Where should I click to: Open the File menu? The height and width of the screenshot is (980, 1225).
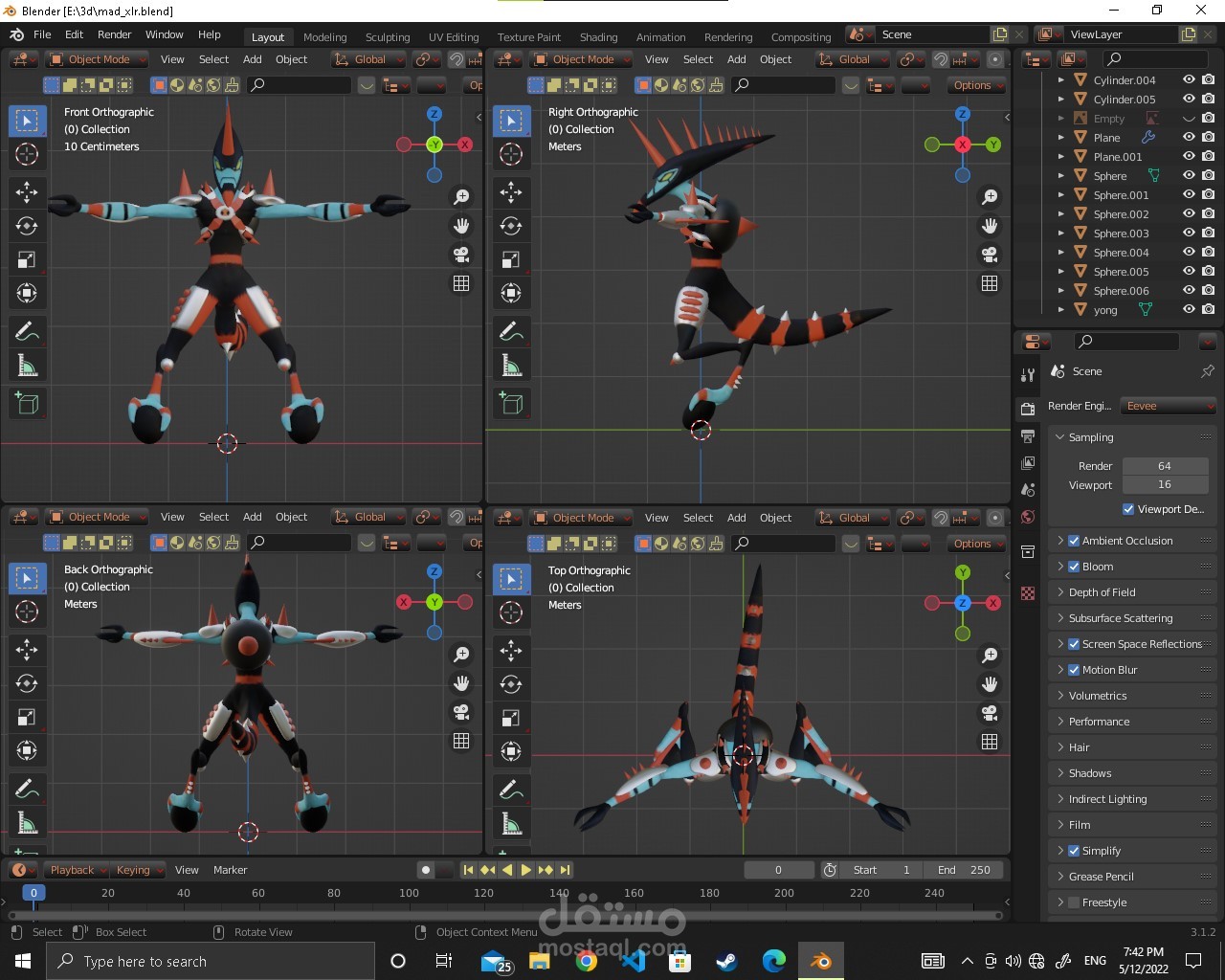tap(42, 34)
